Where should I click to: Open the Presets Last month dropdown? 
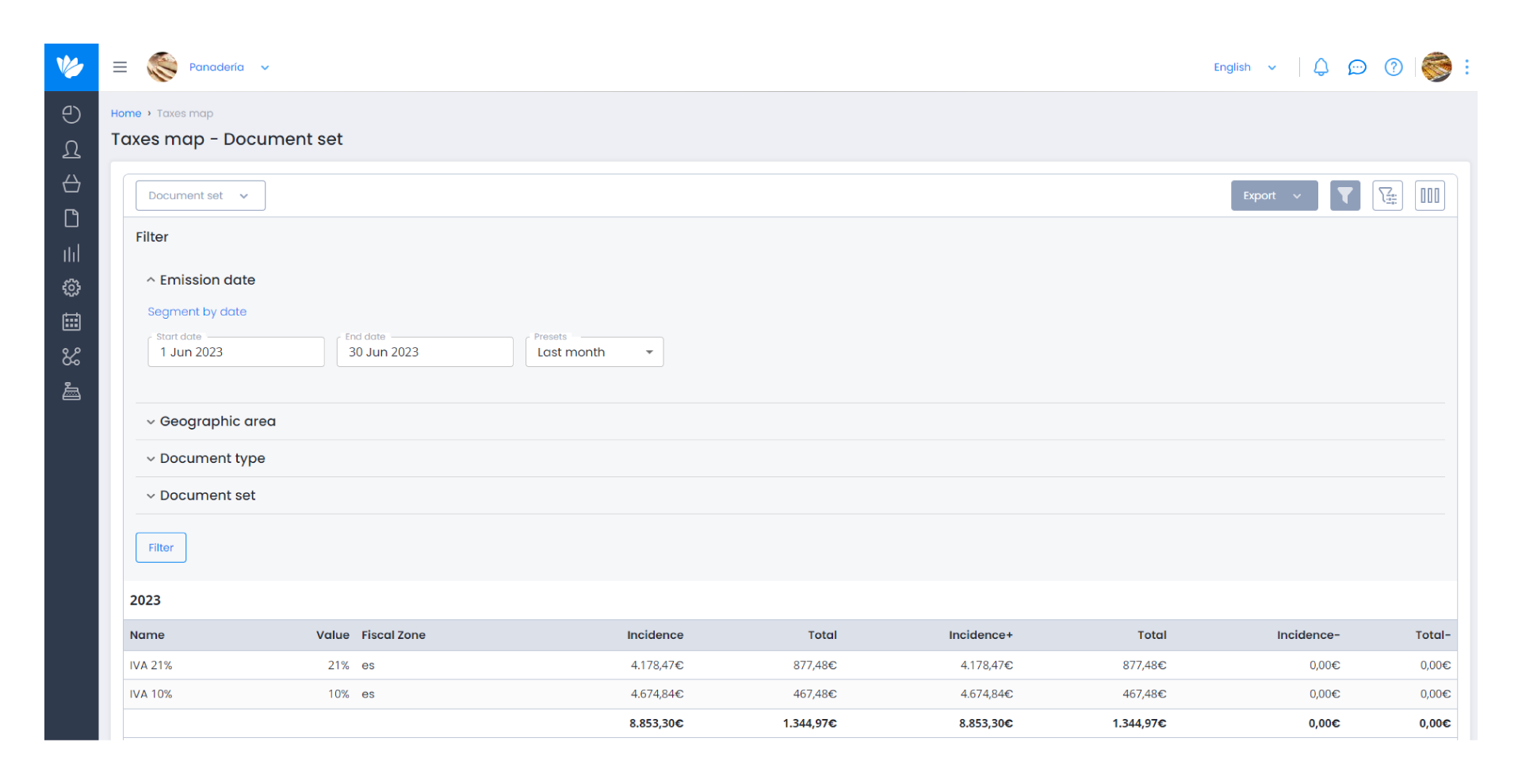click(595, 352)
